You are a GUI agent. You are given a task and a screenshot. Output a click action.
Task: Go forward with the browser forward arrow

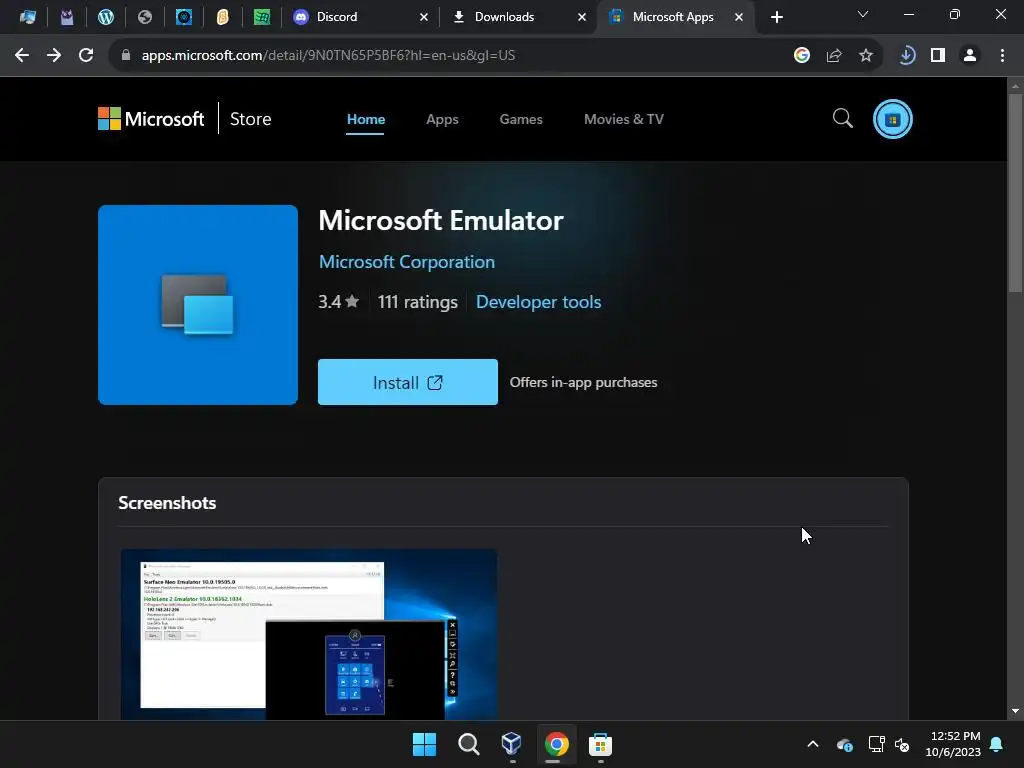click(x=54, y=56)
